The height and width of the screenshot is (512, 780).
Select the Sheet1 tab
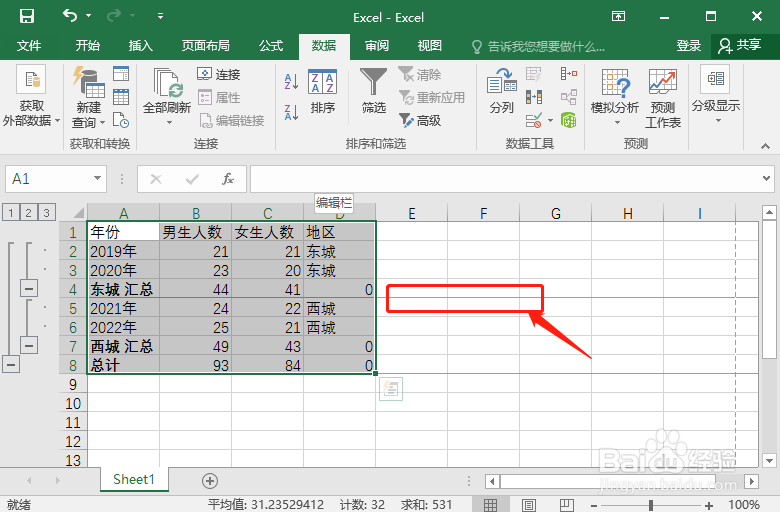click(134, 479)
